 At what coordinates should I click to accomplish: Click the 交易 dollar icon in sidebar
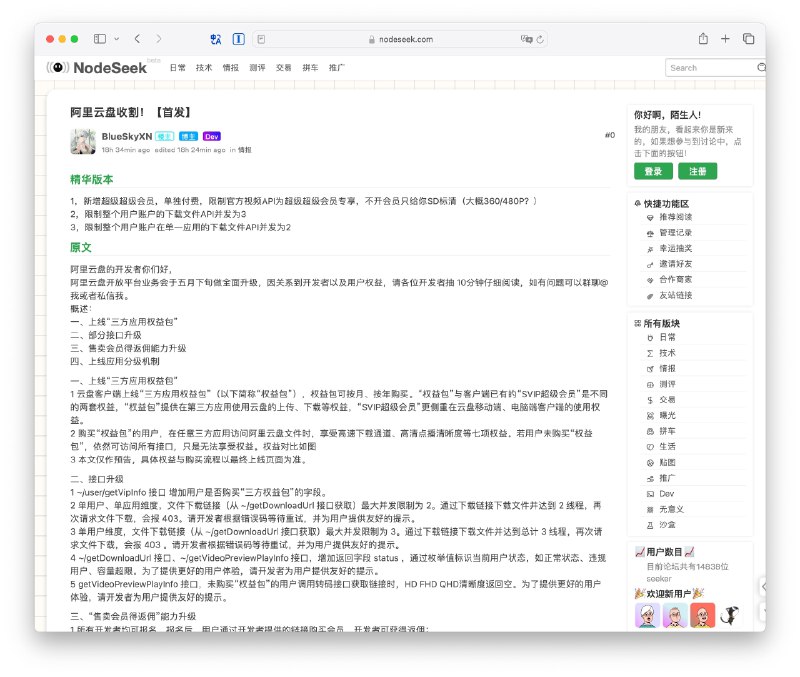[x=650, y=400]
